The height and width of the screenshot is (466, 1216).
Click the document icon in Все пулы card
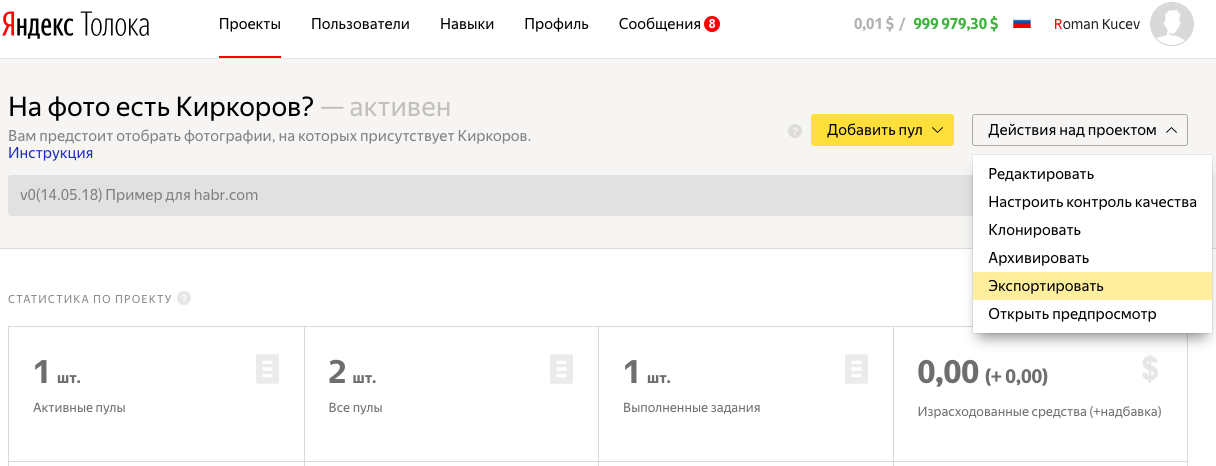[562, 369]
